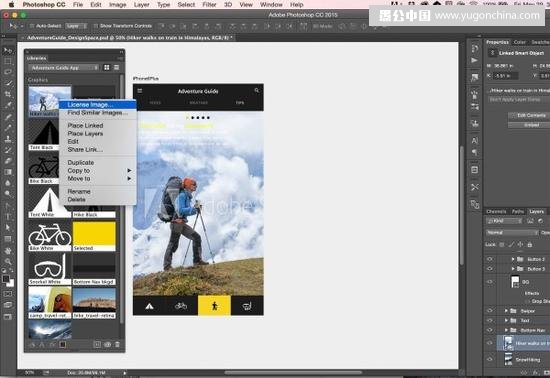Click the lock all padlock icon
The image size is (550, 378).
coord(530,244)
